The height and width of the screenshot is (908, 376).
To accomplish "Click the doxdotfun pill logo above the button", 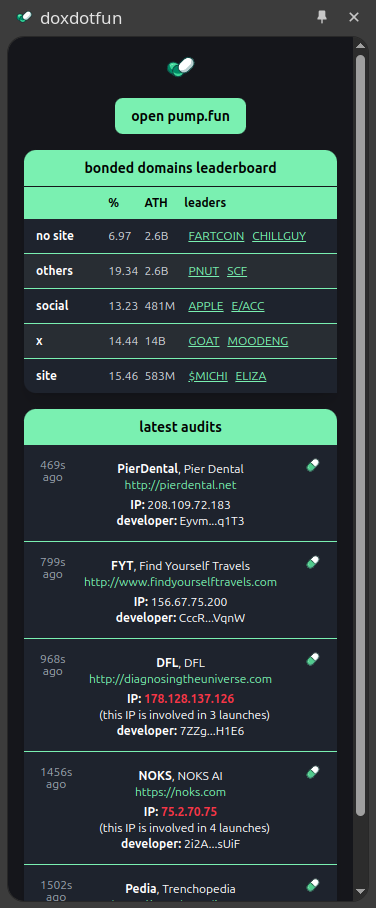I will tap(181, 67).
